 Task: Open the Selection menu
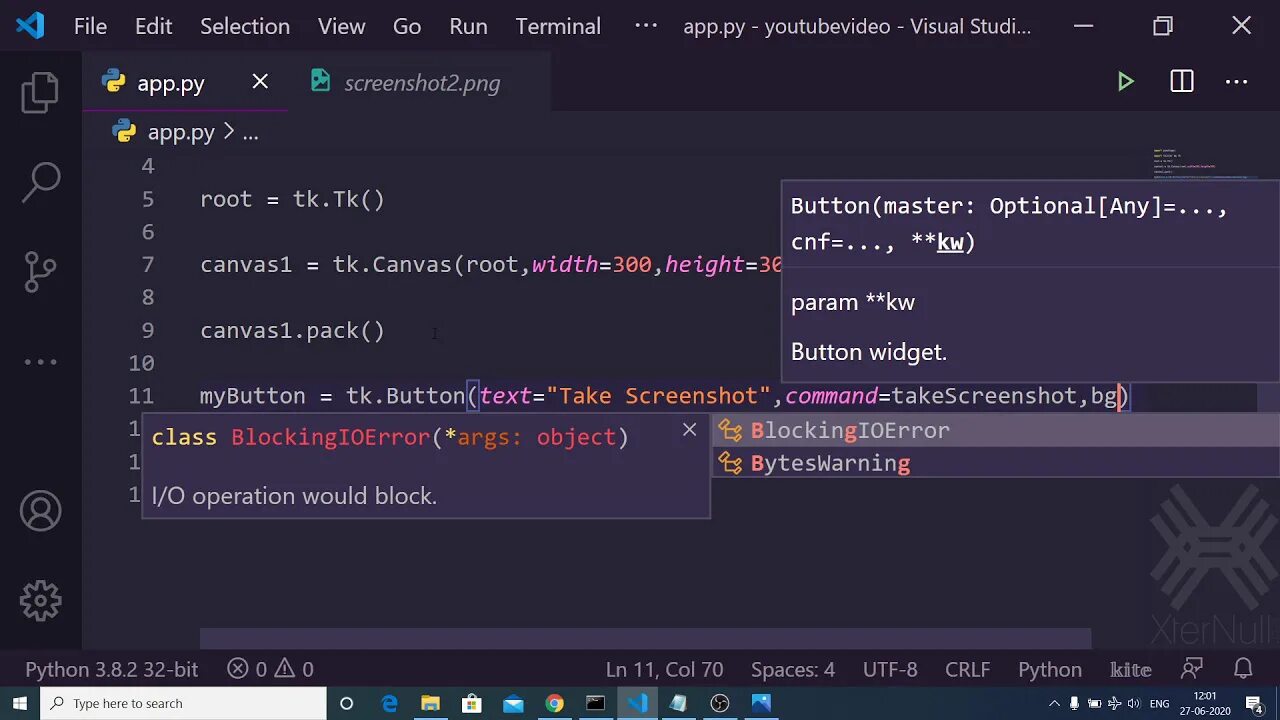[x=245, y=26]
